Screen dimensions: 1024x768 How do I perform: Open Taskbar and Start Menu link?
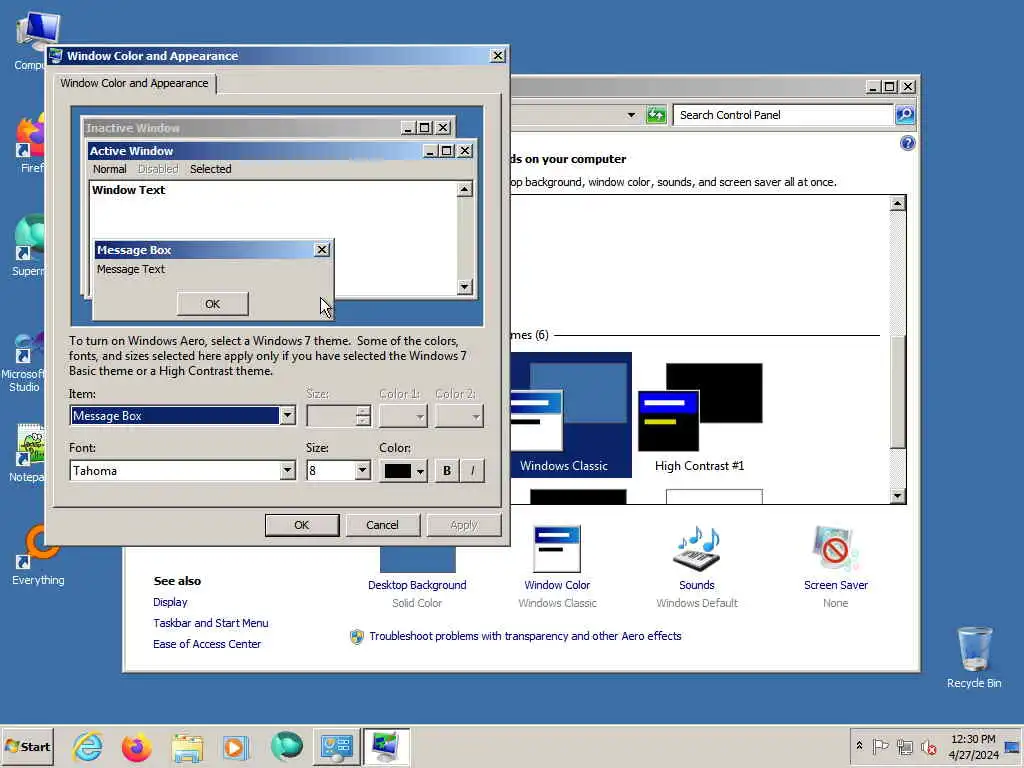click(210, 623)
